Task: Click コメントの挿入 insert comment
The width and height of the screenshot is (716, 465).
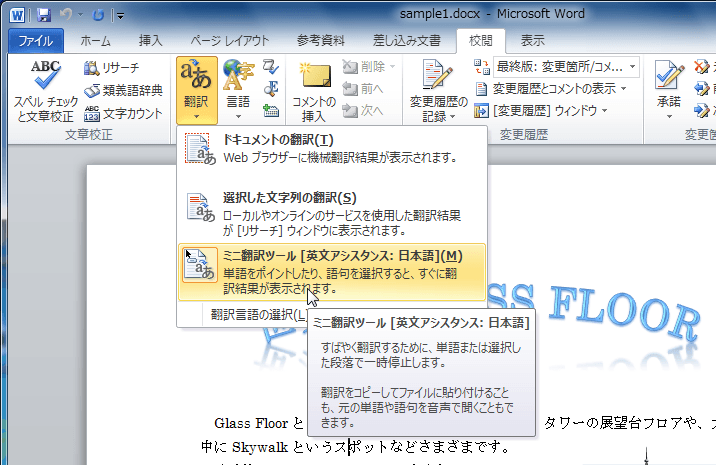Action: tap(314, 91)
